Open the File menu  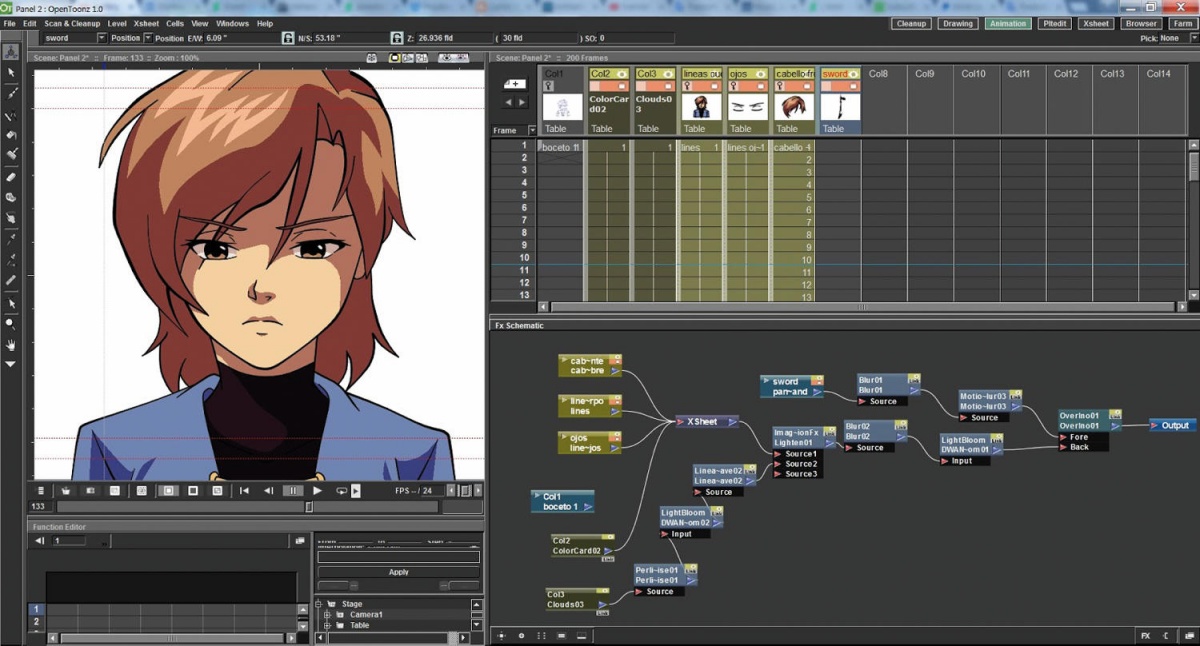(x=10, y=23)
